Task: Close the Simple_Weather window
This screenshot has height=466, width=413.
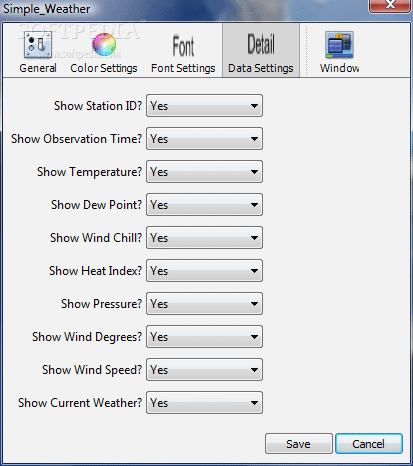Action: 390,6
